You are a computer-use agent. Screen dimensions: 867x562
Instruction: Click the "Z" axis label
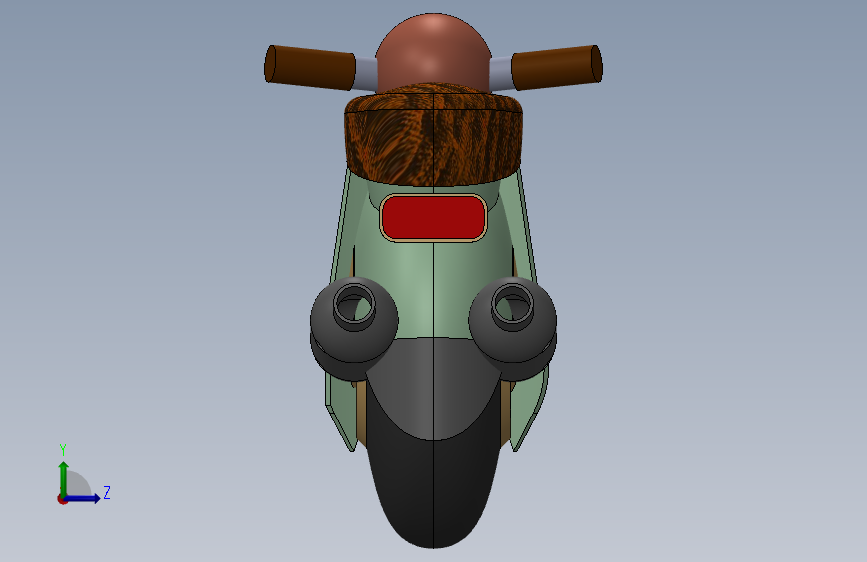pos(107,492)
